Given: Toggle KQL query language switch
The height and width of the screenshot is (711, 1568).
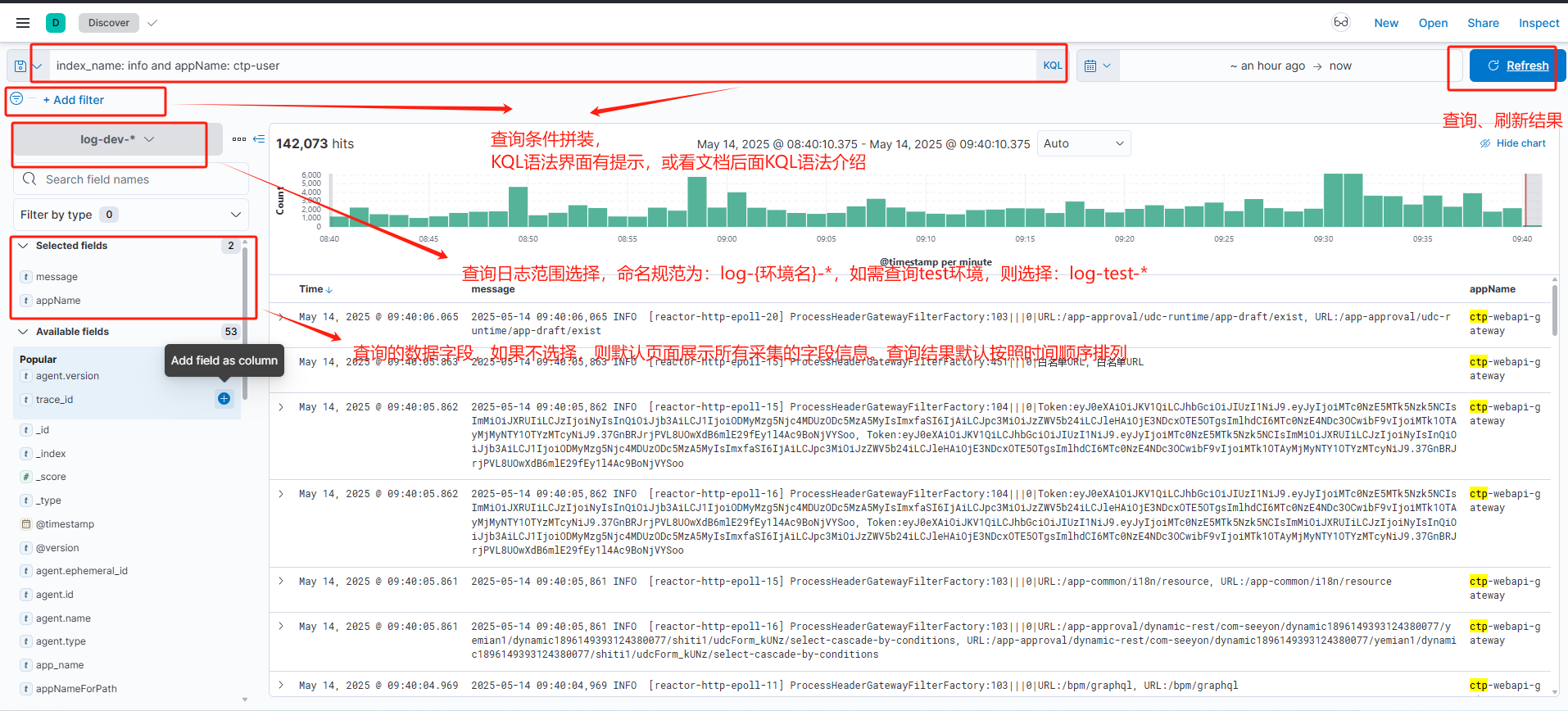Looking at the screenshot, I should click(1053, 66).
